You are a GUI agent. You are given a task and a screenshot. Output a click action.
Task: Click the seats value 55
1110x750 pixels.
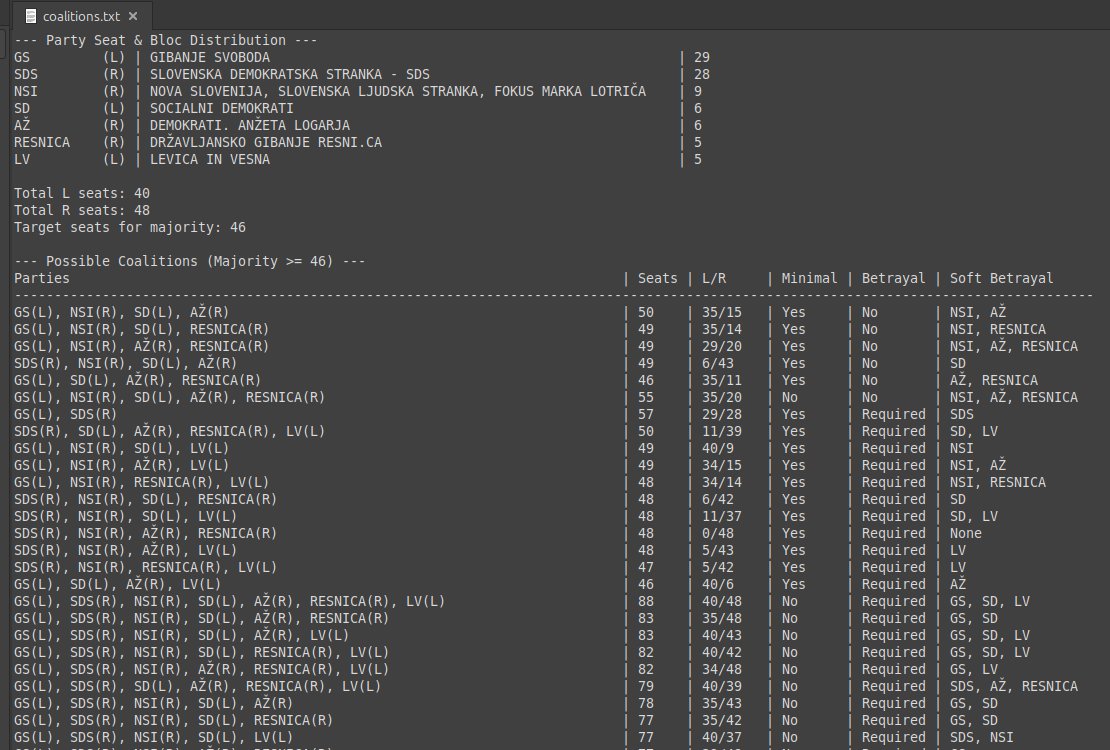pos(646,397)
